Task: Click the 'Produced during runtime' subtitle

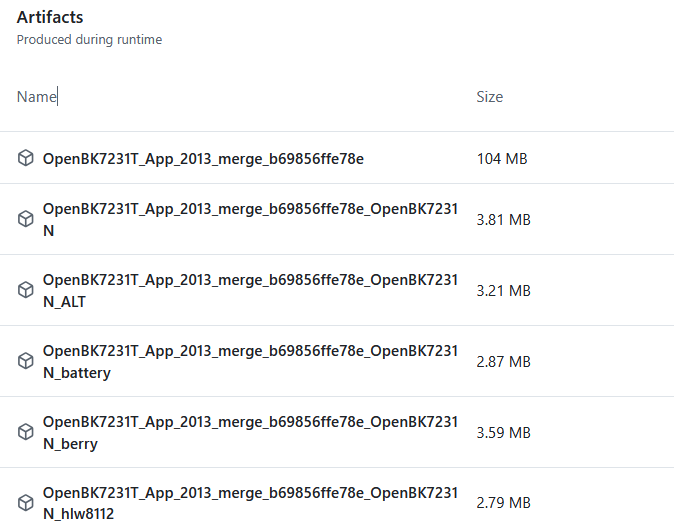Action: tap(89, 40)
